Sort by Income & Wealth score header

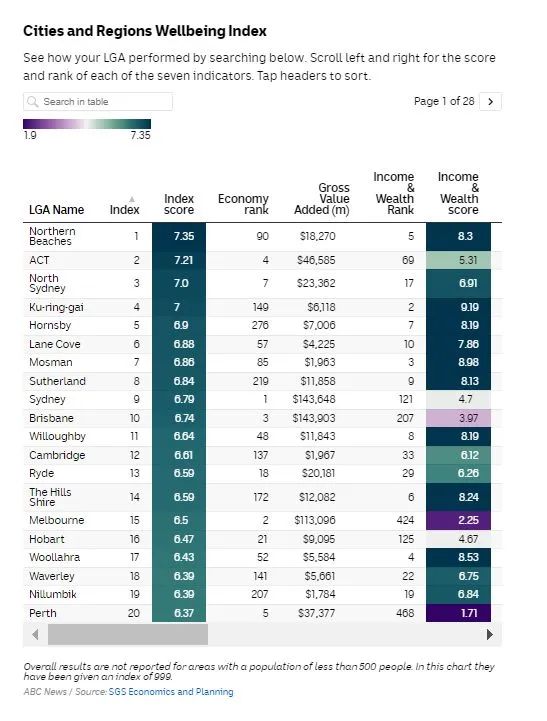pos(458,193)
